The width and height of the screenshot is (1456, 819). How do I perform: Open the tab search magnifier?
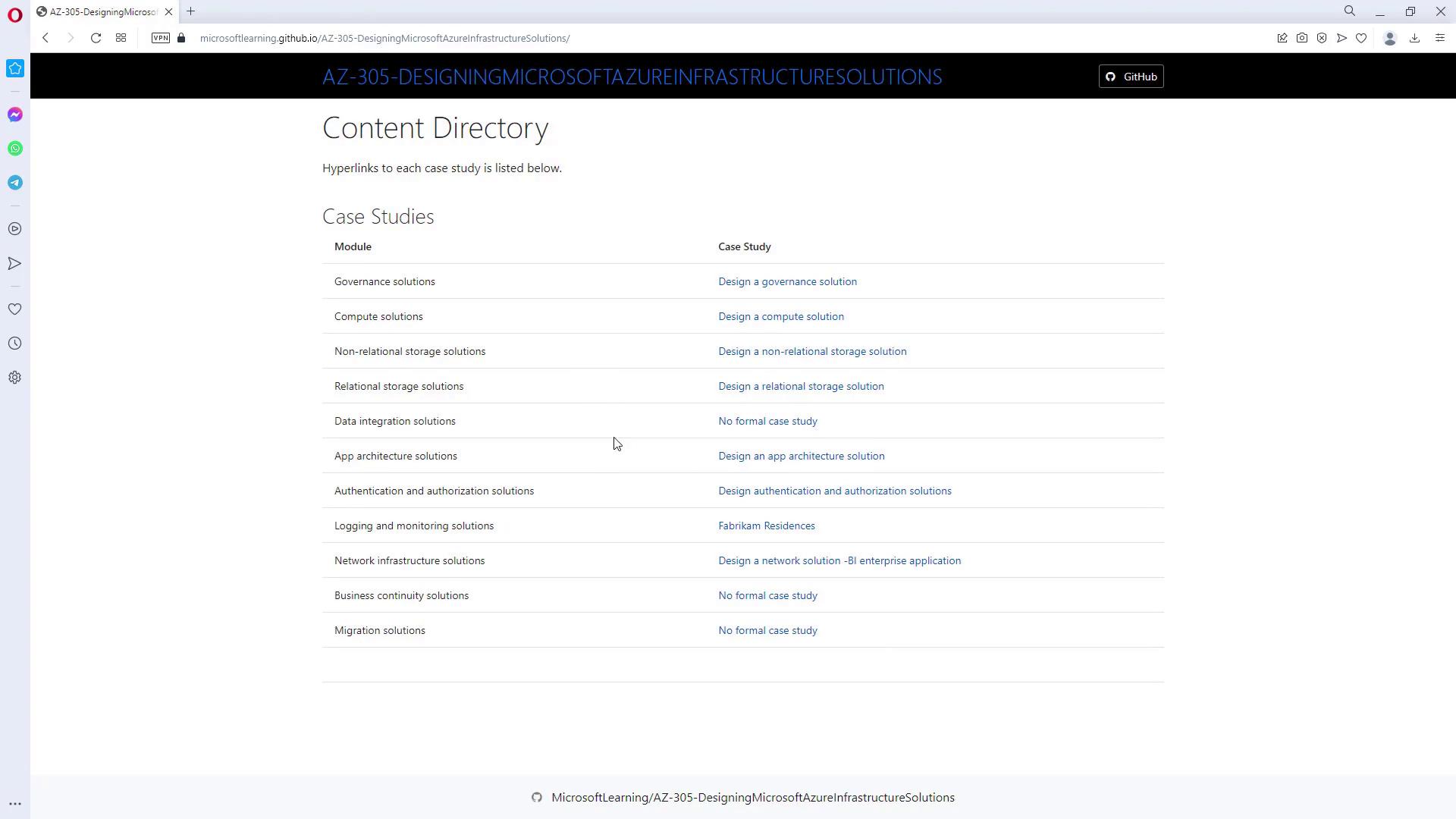pos(1350,11)
